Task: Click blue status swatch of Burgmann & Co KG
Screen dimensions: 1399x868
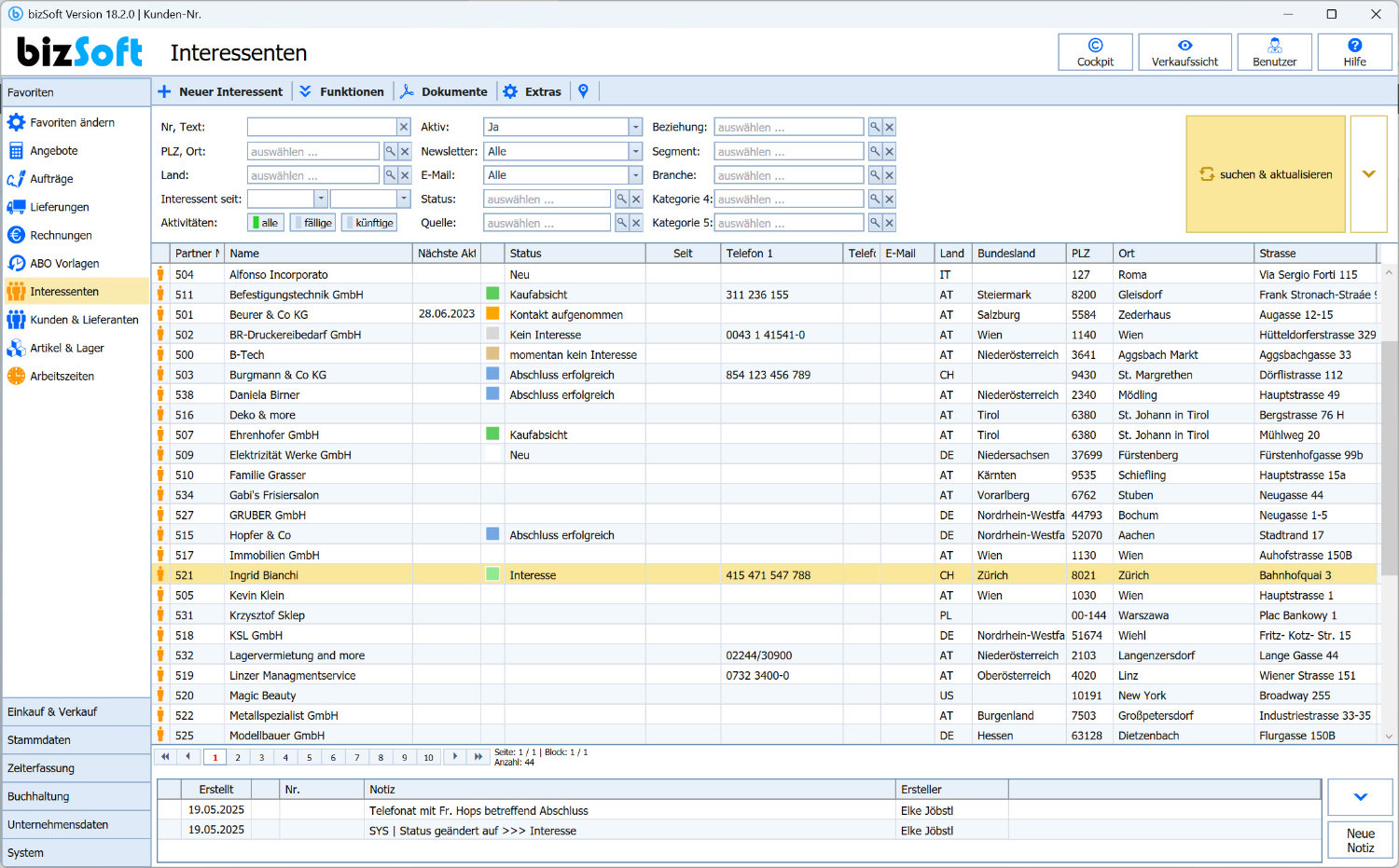Action: [x=492, y=374]
